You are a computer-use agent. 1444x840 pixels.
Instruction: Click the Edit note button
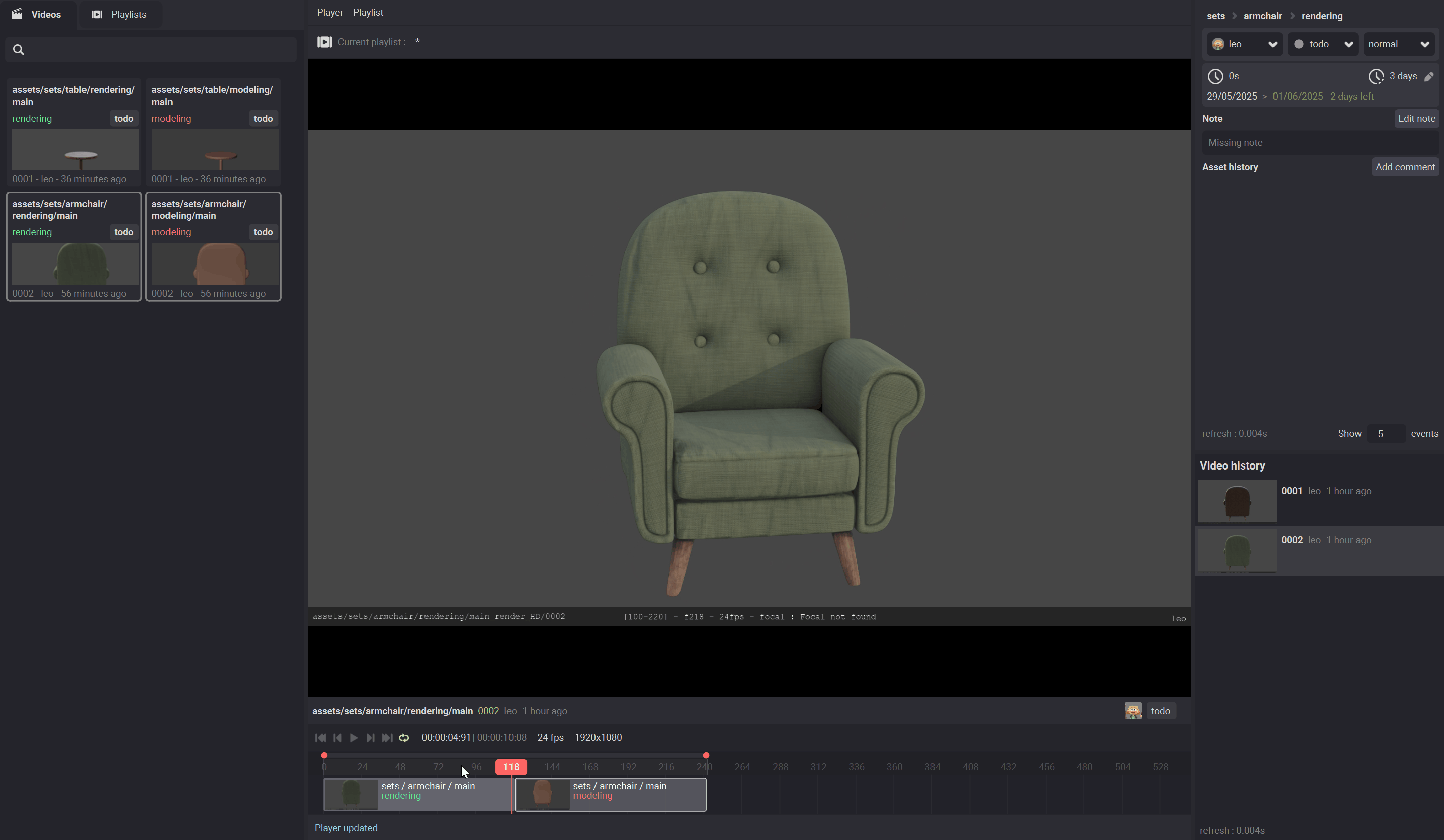pyautogui.click(x=1416, y=118)
